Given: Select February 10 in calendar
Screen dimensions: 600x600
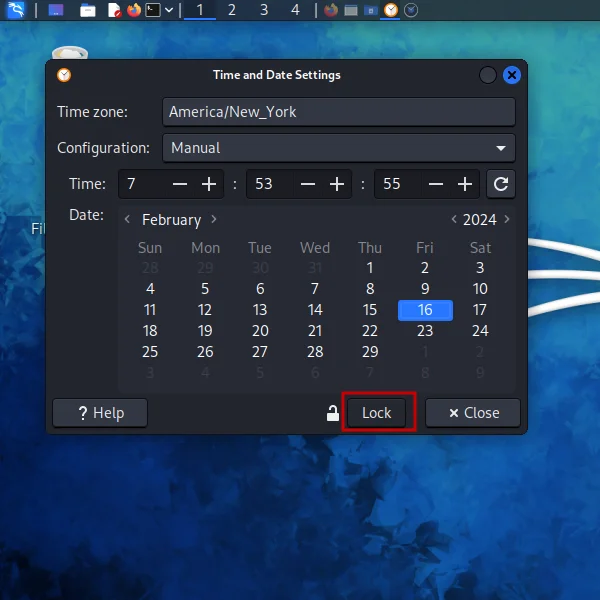Looking at the screenshot, I should point(480,289).
